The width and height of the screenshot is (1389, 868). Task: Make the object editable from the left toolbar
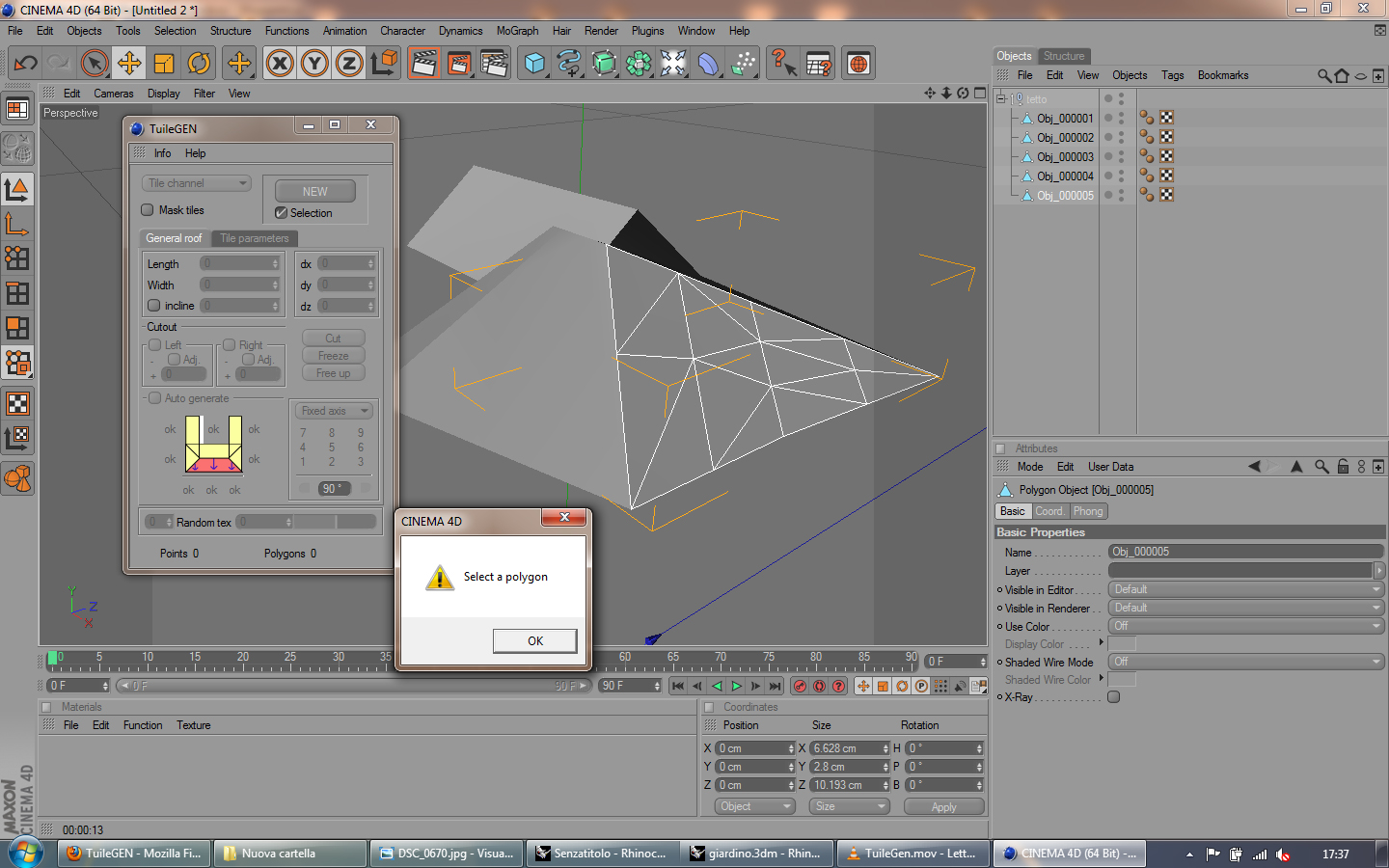pos(17,148)
